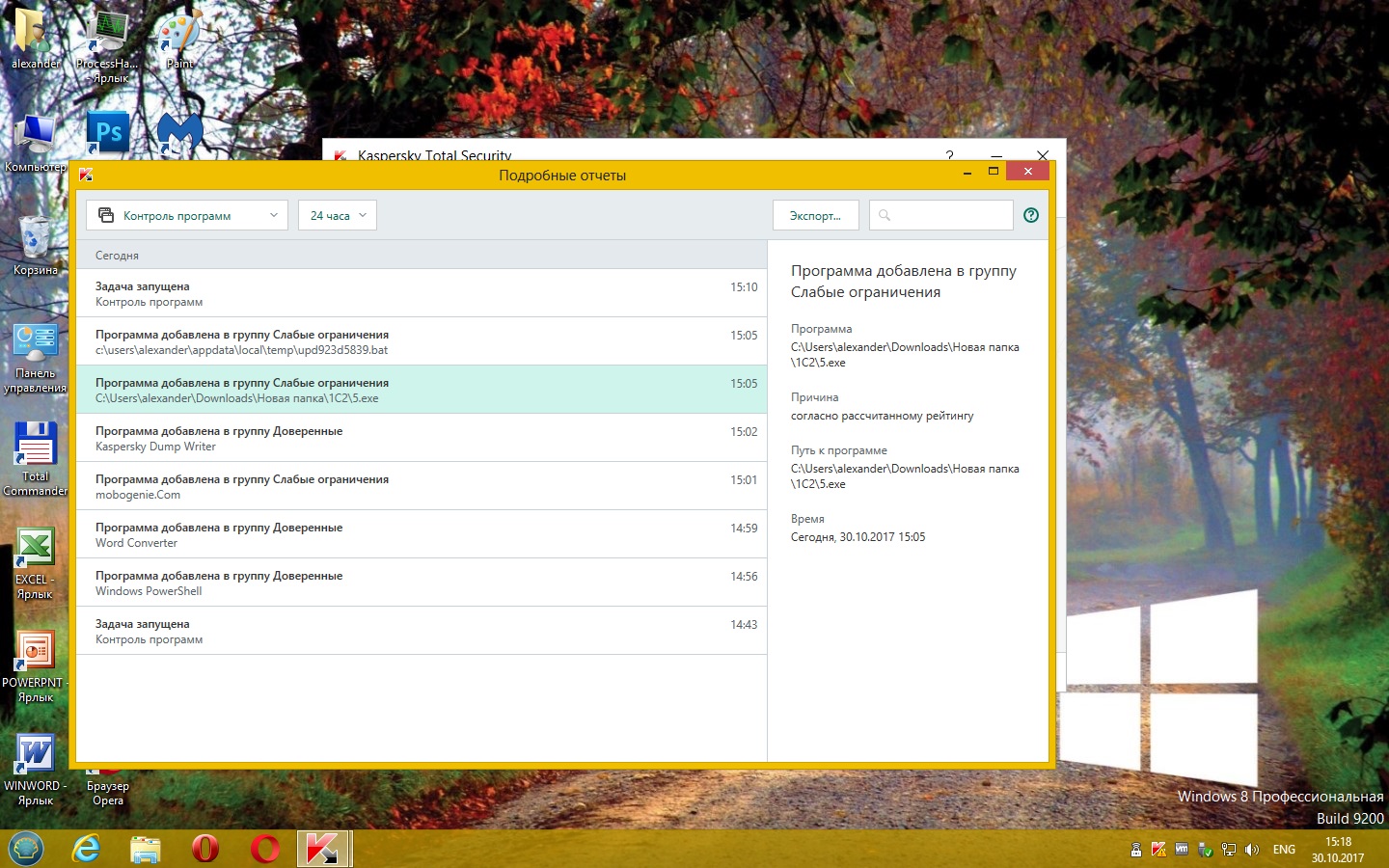Select the upd923d5839.bat report entry
The width and height of the screenshot is (1389, 868).
point(422,341)
